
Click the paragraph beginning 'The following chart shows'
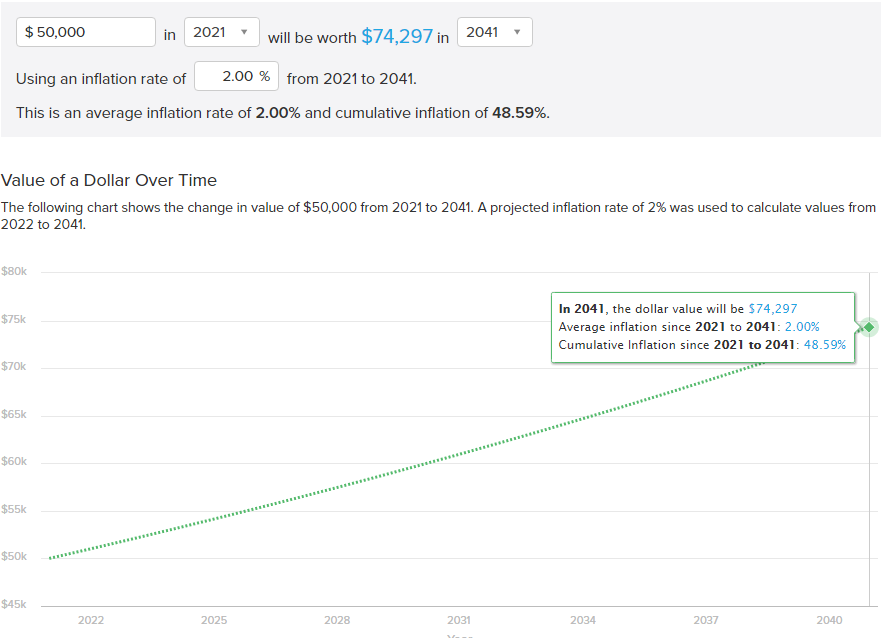click(438, 216)
